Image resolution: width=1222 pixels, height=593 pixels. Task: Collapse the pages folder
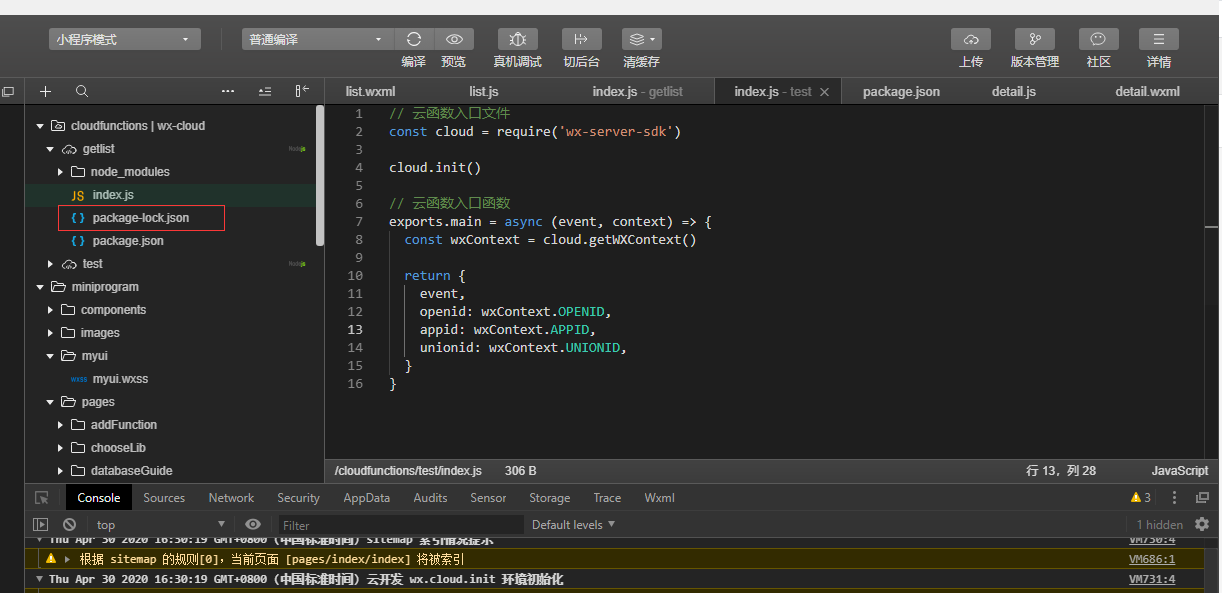coord(51,402)
